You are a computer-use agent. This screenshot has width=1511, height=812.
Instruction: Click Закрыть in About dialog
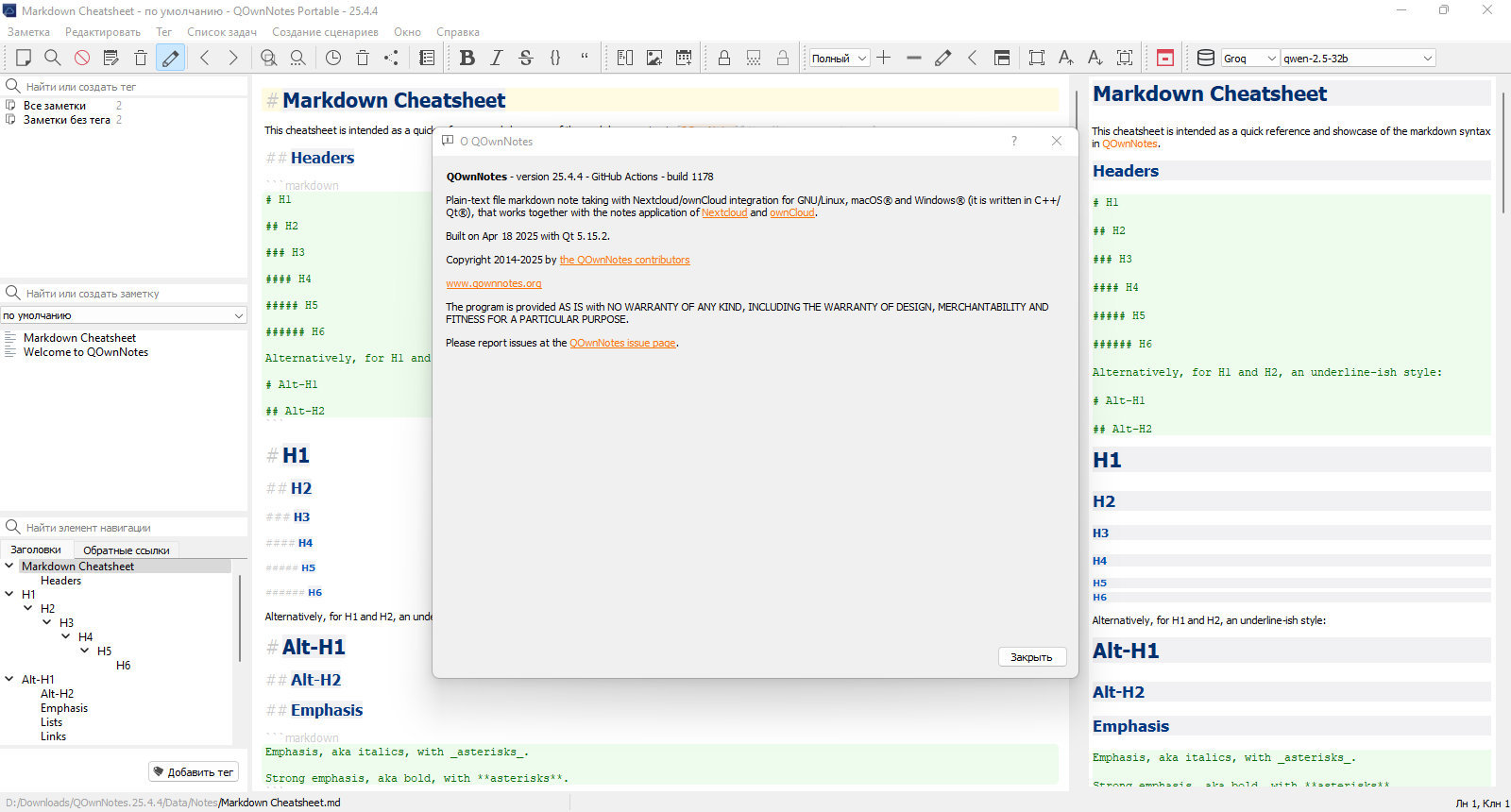tap(1031, 657)
